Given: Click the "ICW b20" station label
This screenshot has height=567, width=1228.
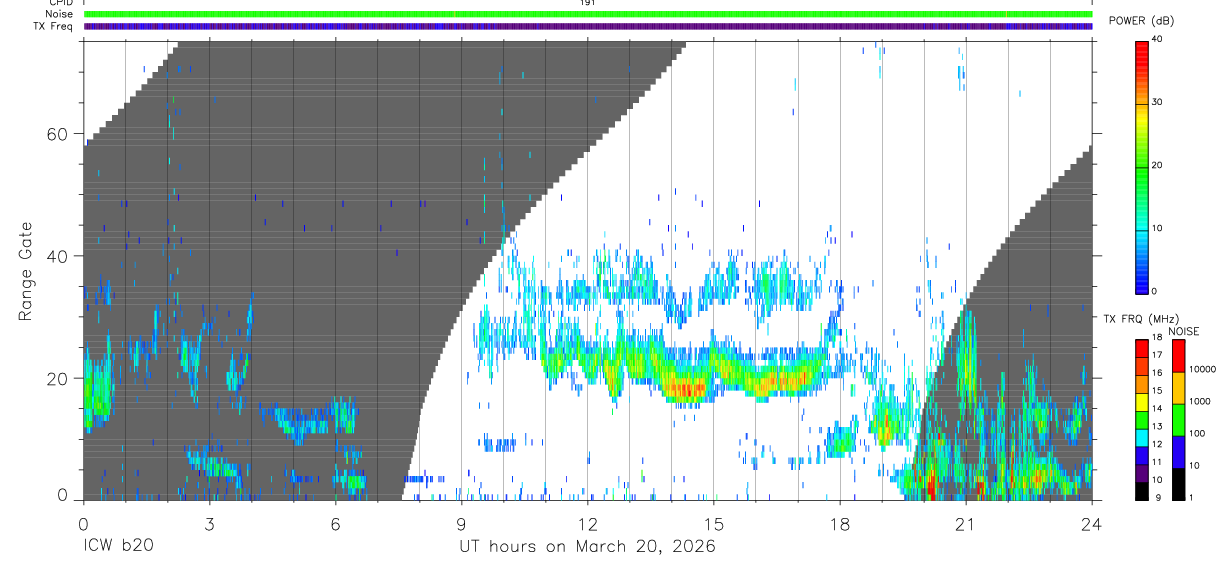Looking at the screenshot, I should [x=118, y=547].
